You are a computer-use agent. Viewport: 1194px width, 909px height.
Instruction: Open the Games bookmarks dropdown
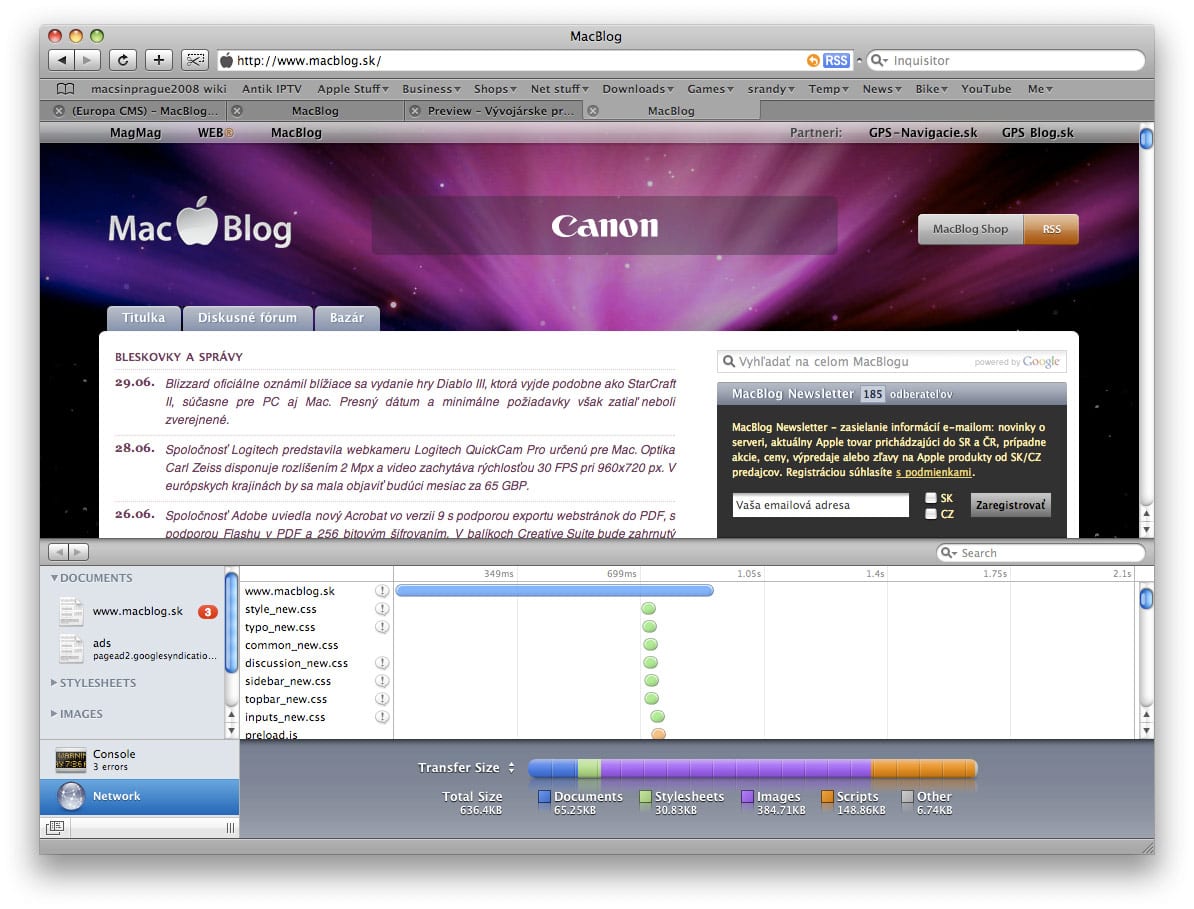point(710,88)
